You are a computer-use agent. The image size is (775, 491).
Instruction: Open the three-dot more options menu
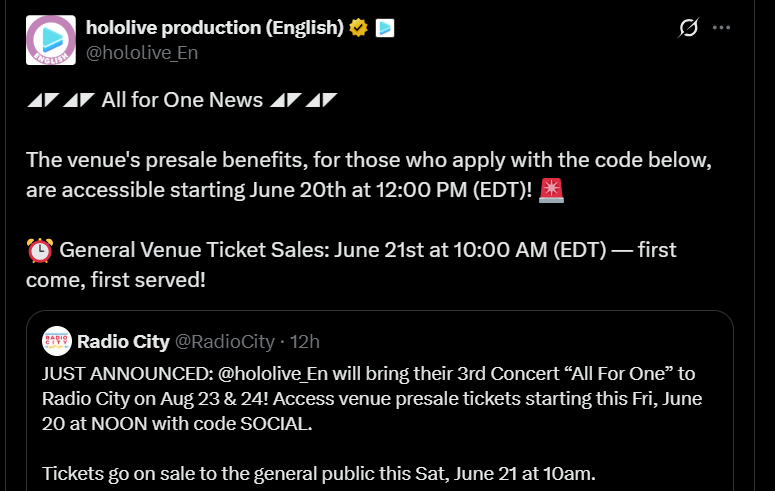pos(721,28)
